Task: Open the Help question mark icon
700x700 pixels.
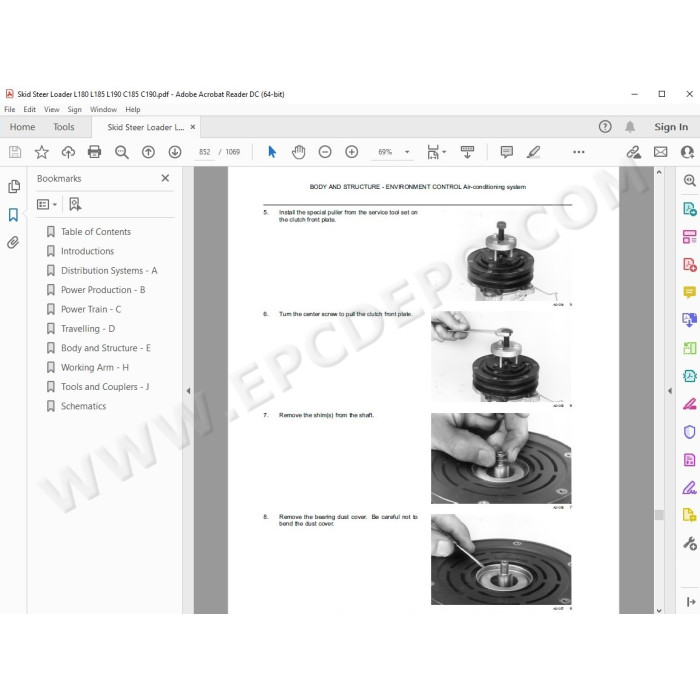Action: pos(605,127)
